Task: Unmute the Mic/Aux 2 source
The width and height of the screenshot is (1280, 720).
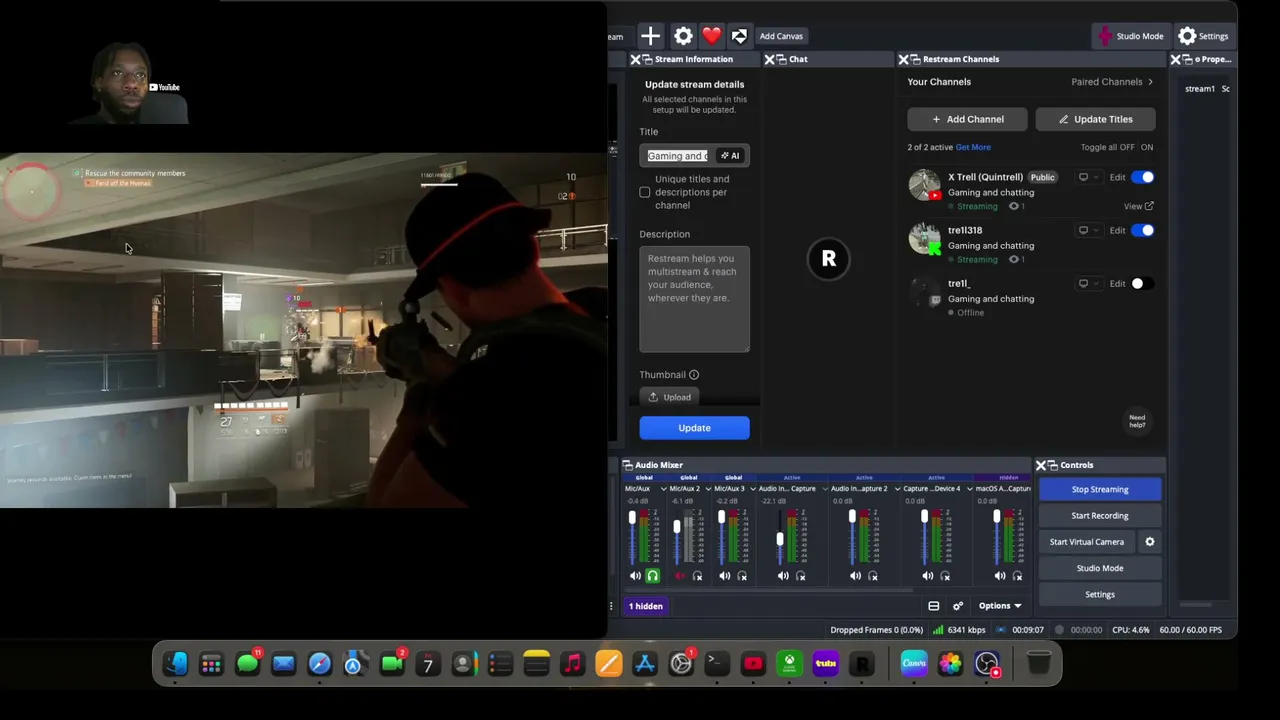Action: pos(680,576)
